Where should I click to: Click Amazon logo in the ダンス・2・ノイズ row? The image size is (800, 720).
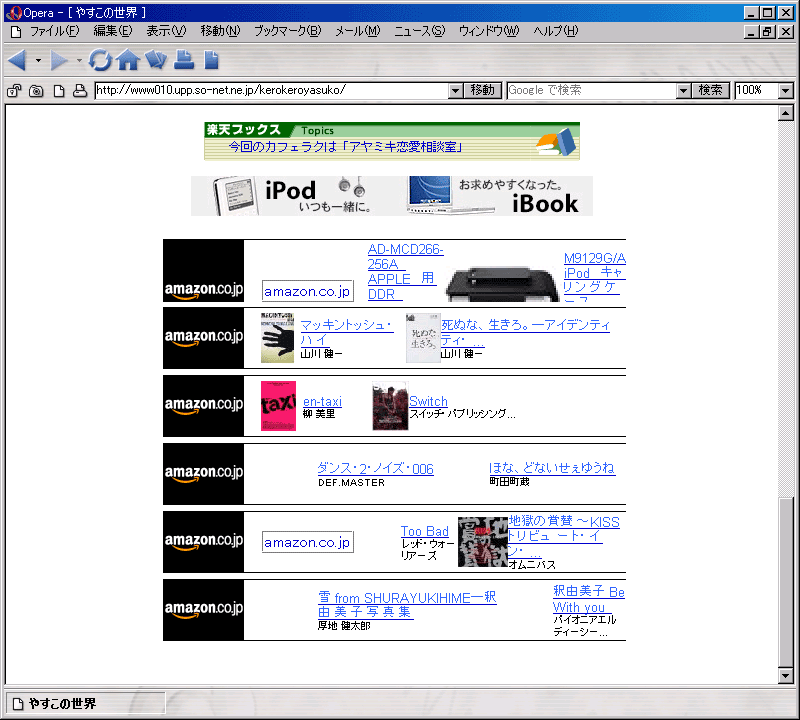(204, 474)
